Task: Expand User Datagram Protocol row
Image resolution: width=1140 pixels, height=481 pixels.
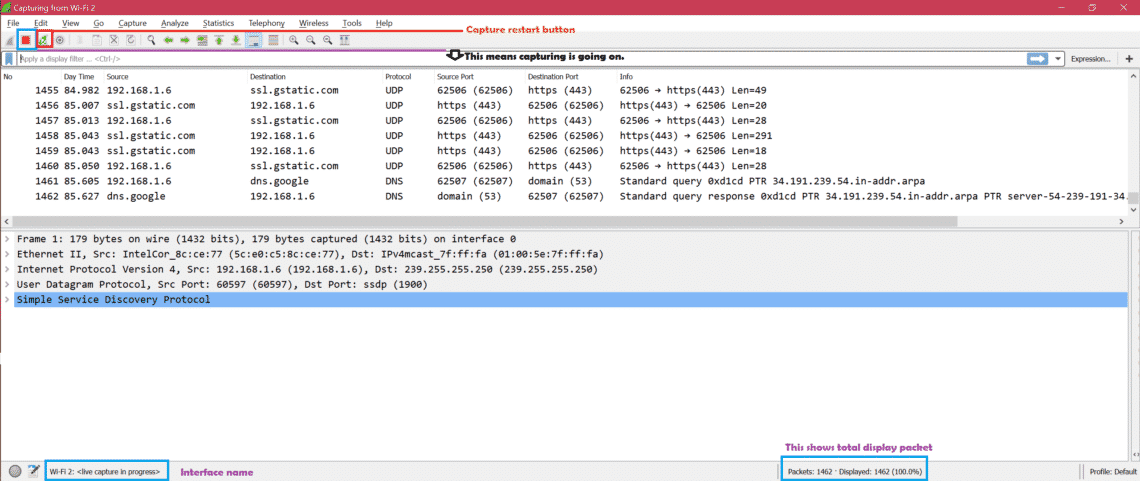Action: [6, 284]
